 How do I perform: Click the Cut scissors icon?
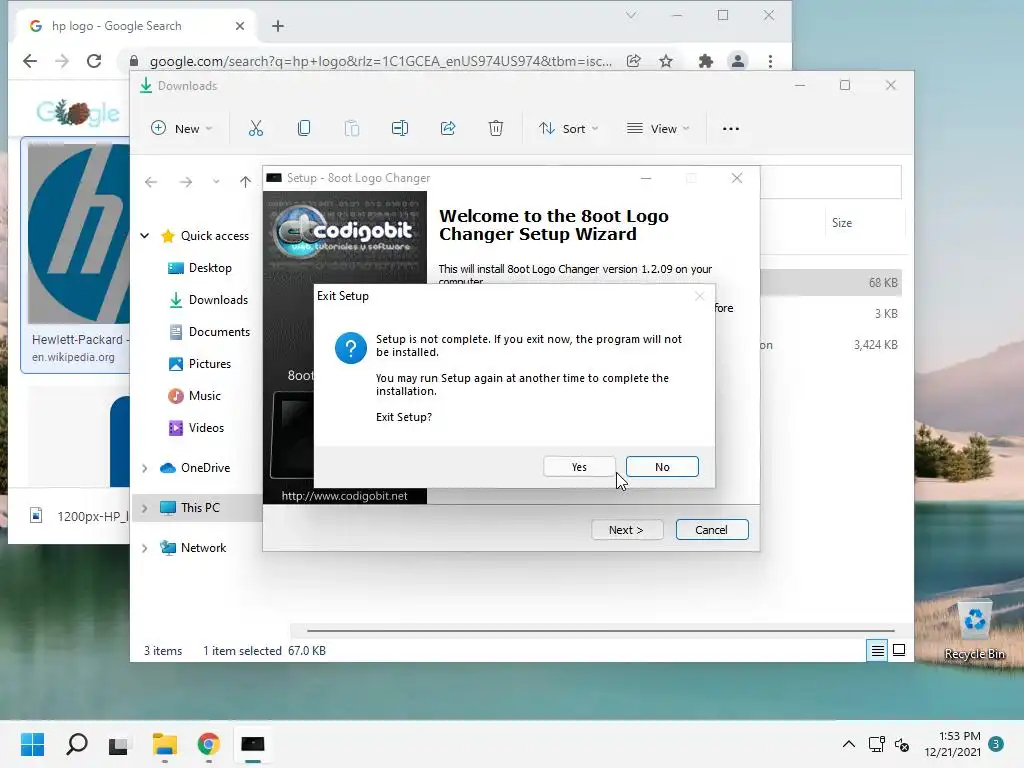[256, 129]
